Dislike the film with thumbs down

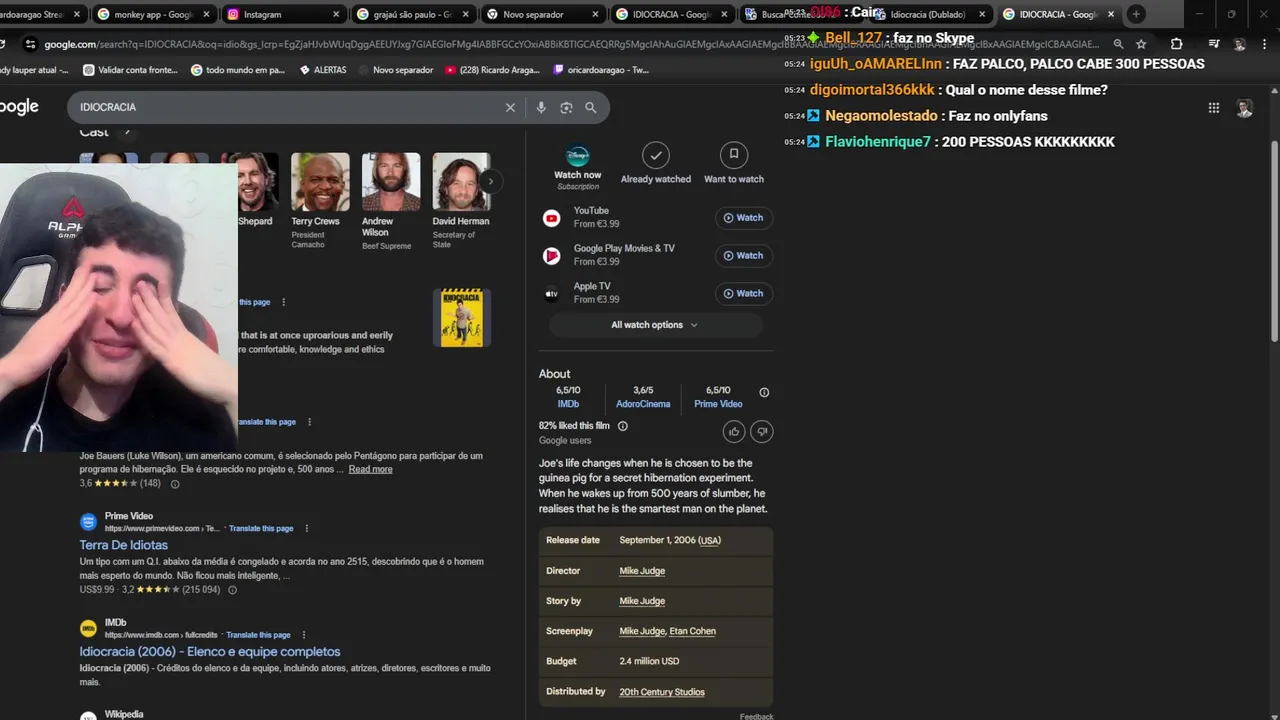coord(762,431)
